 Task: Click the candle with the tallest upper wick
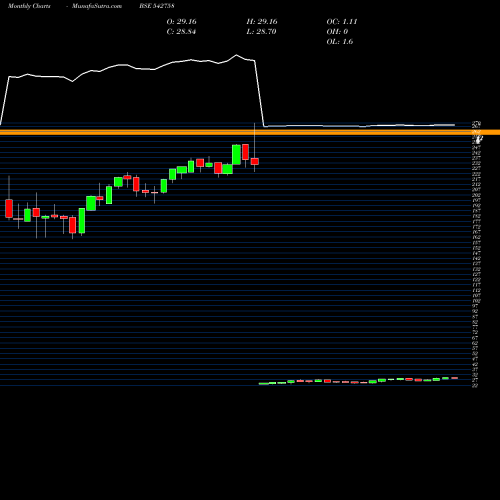255,161
